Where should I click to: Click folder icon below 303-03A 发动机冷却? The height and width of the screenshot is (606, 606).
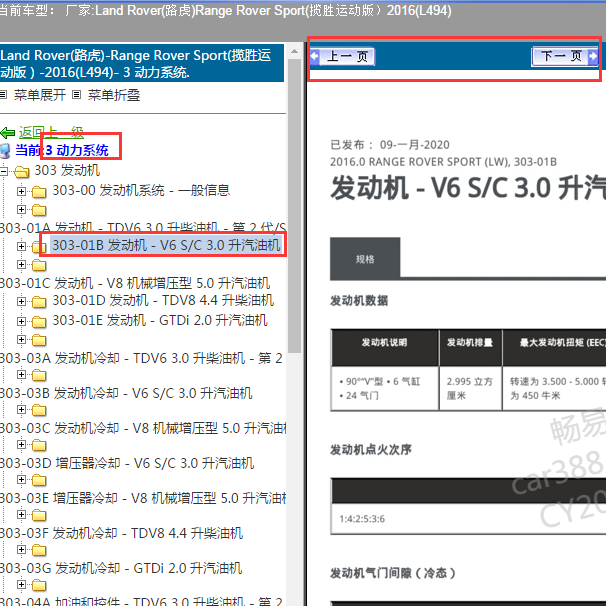coord(39,375)
